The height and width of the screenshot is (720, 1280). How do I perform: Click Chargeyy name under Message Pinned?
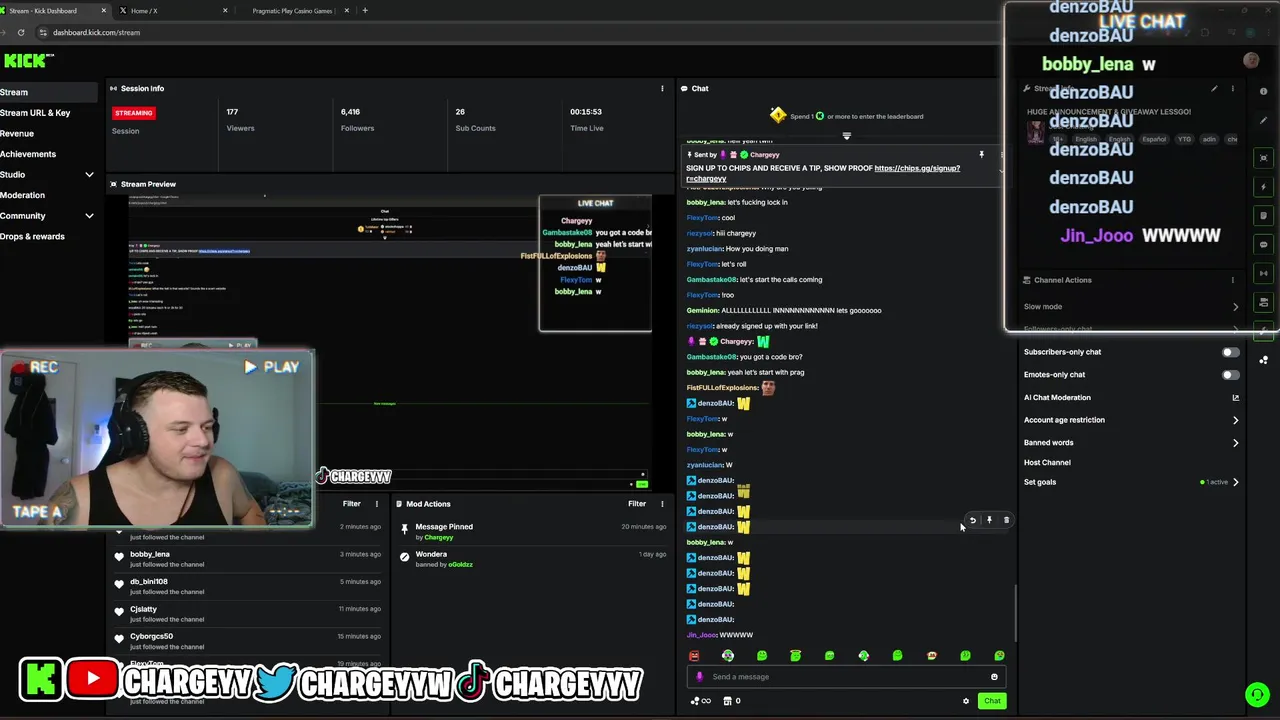[x=439, y=537]
